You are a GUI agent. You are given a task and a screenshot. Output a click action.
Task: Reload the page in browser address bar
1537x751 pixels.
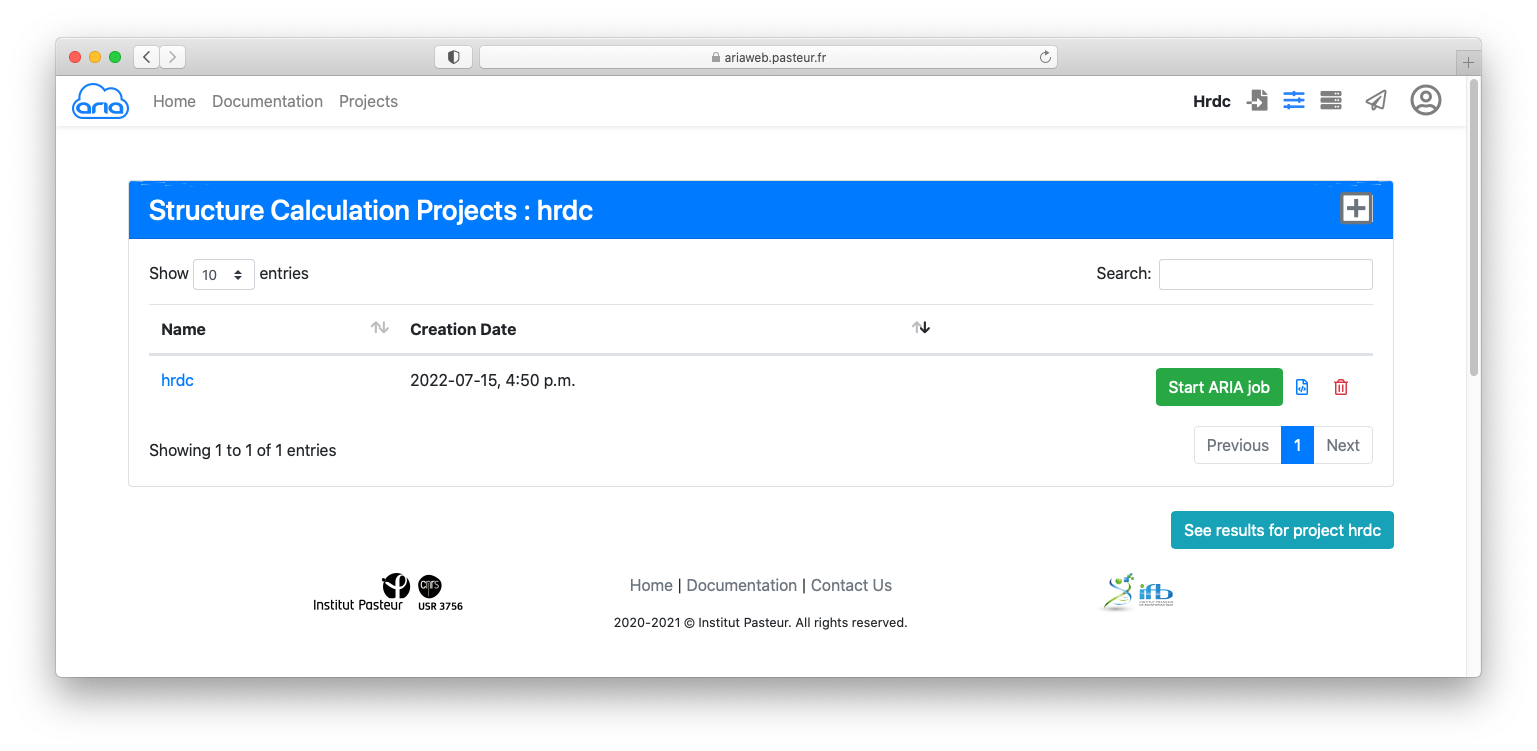(x=1045, y=57)
